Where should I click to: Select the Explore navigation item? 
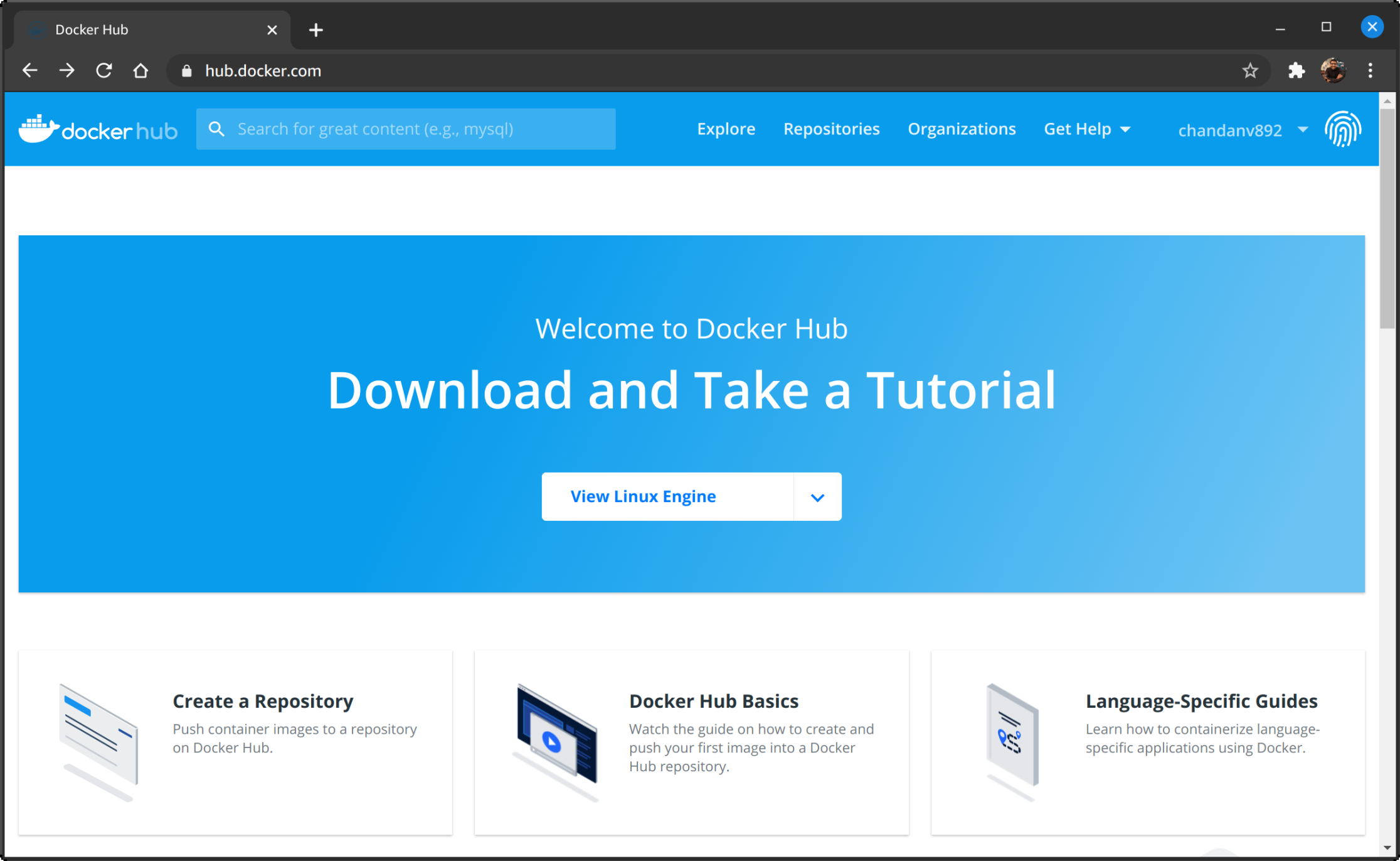726,129
